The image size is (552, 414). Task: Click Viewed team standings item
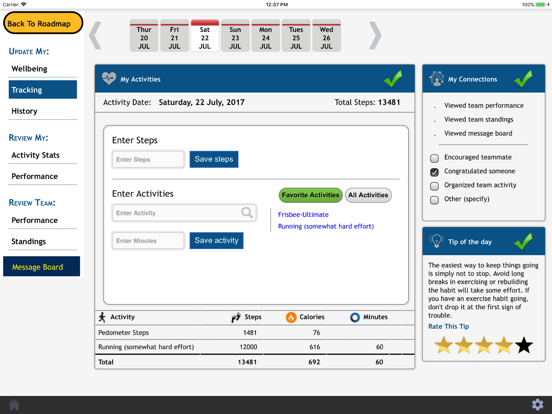(x=478, y=119)
